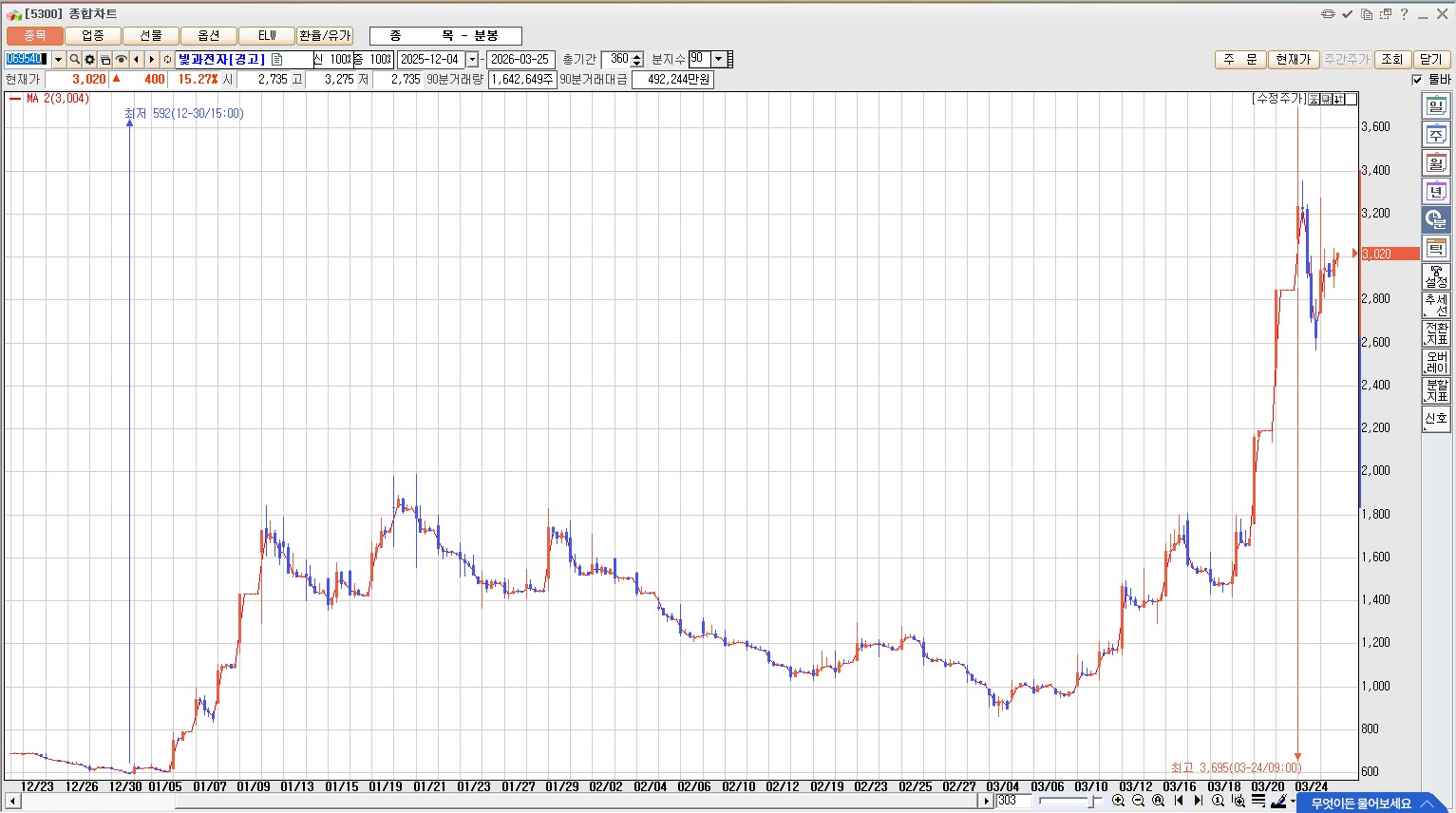Screen dimensions: 1456x813
Task: Switch to the monthly (월) chart icon
Action: click(1435, 163)
